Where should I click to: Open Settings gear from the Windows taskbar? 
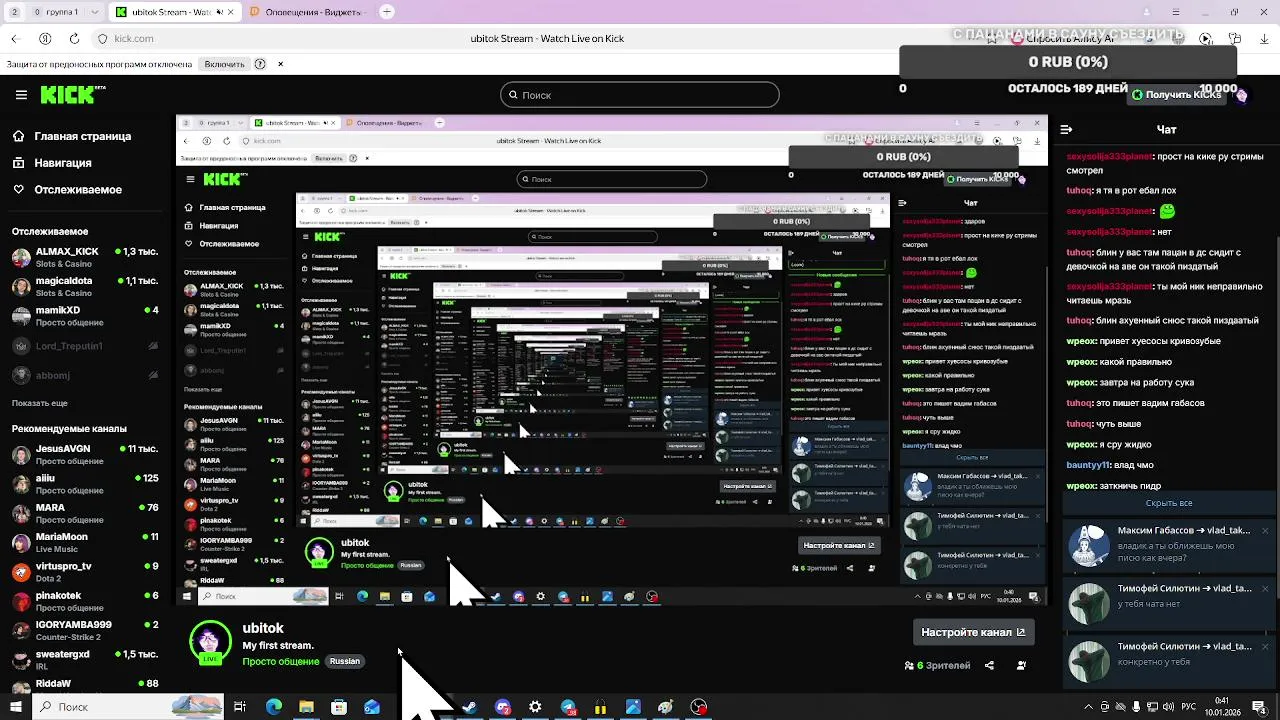(535, 707)
